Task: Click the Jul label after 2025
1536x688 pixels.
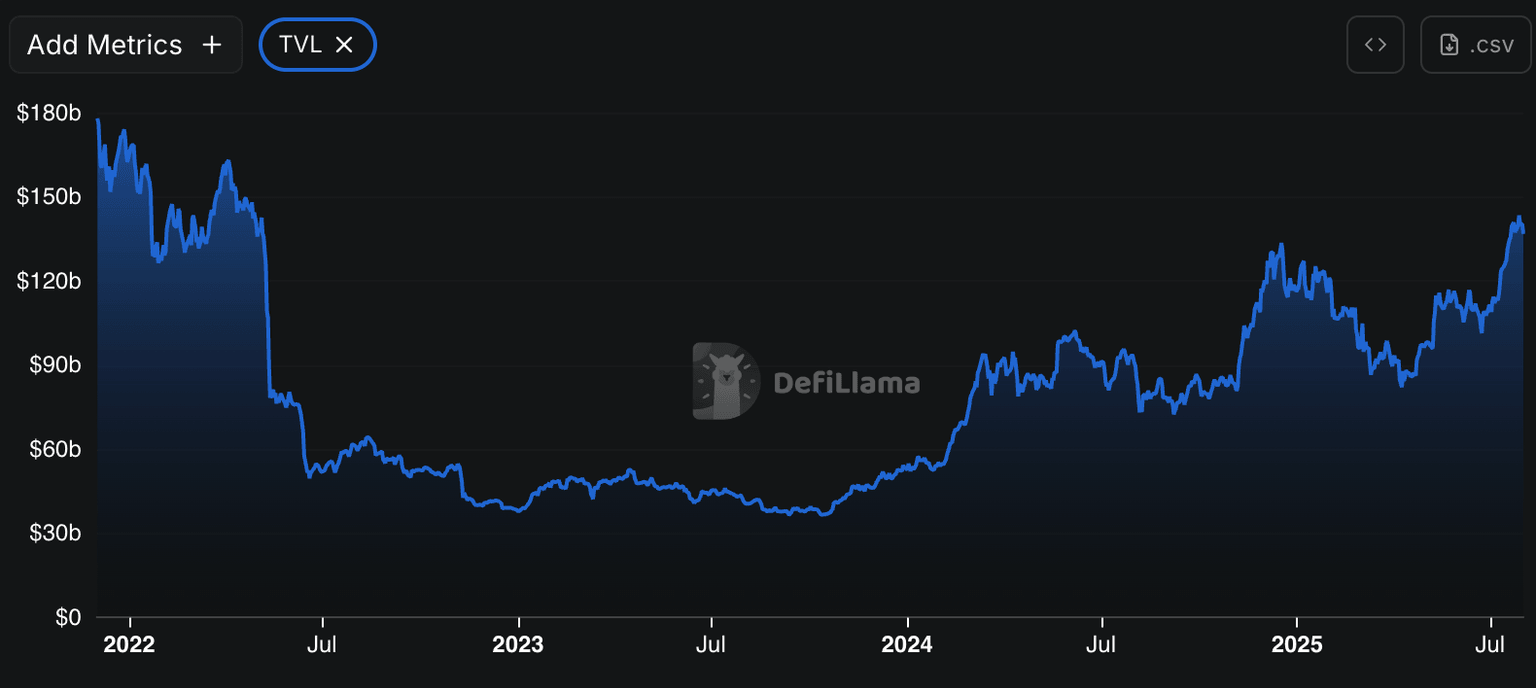Action: [x=1490, y=645]
